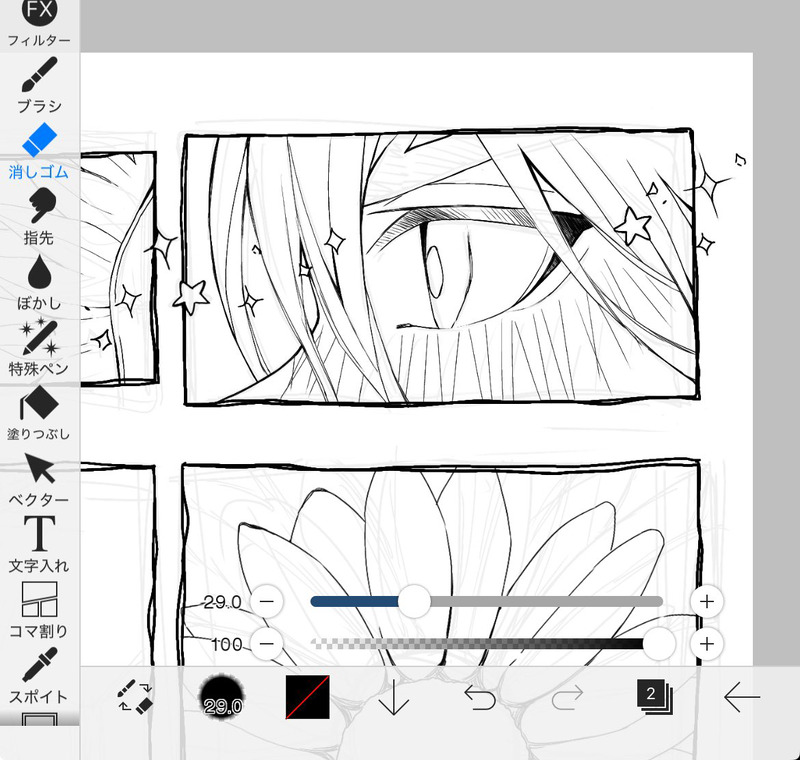
Task: Open the layers panel showing 2
Action: pyautogui.click(x=655, y=696)
